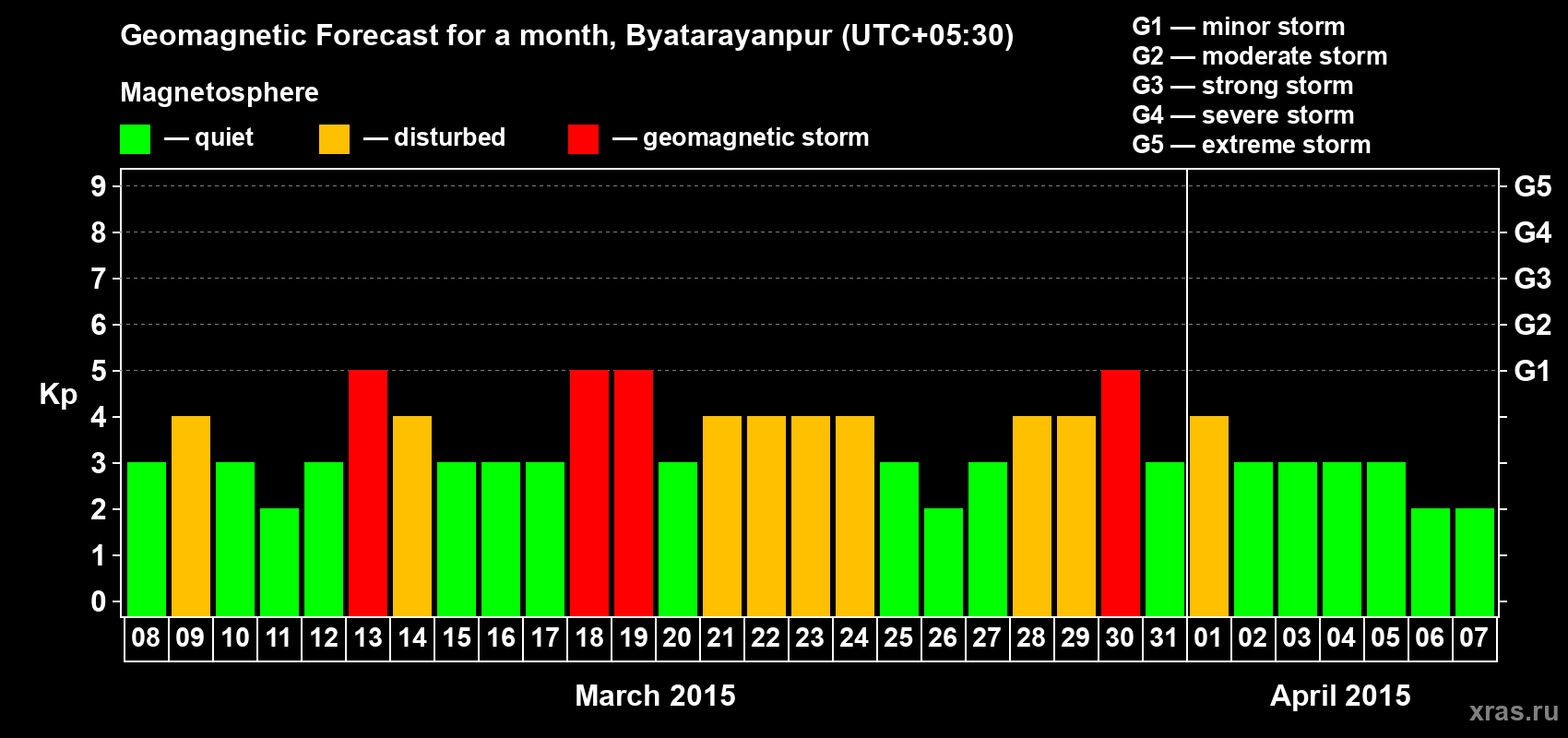Click the Geomagnetic Forecast chart title
The height and width of the screenshot is (738, 1568).
click(567, 35)
